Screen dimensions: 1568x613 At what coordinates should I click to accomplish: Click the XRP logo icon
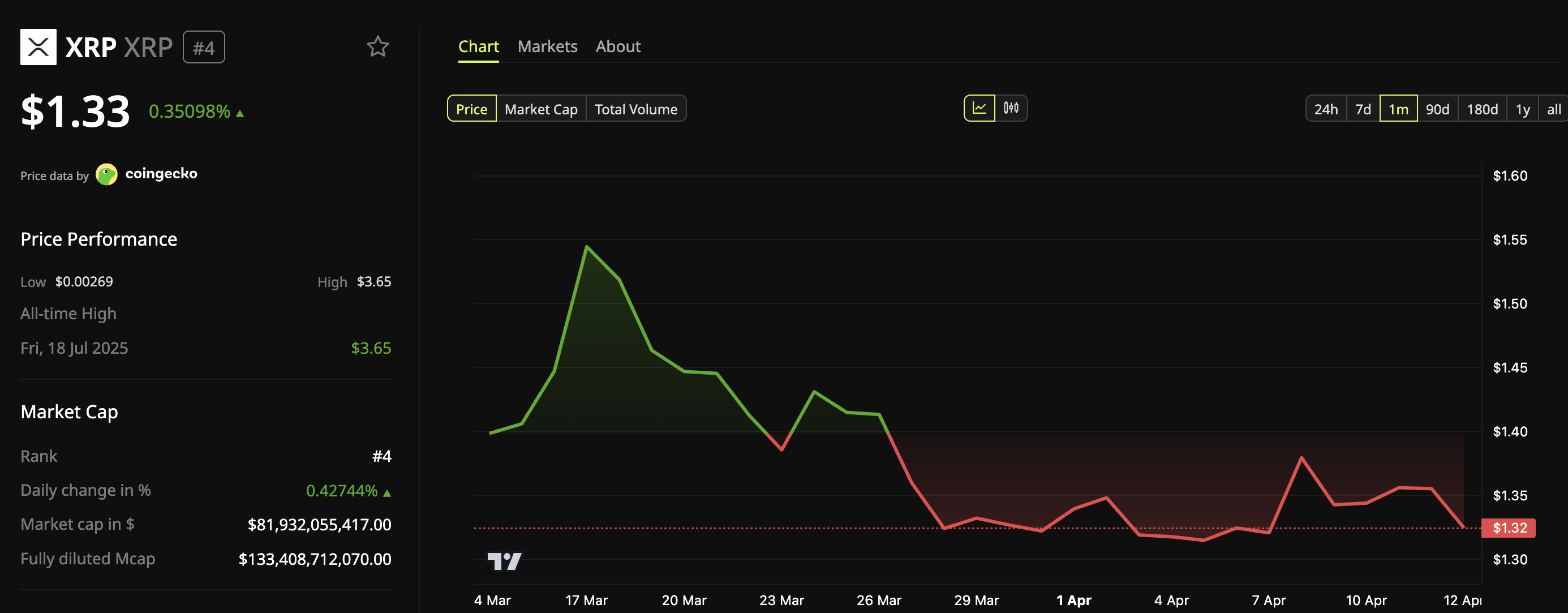[x=39, y=46]
